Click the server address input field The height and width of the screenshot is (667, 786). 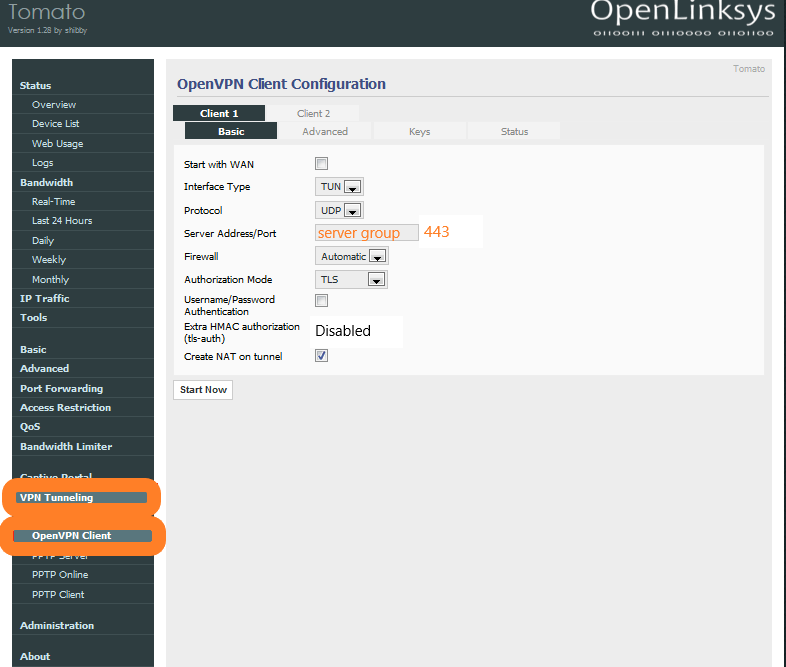[x=367, y=233]
